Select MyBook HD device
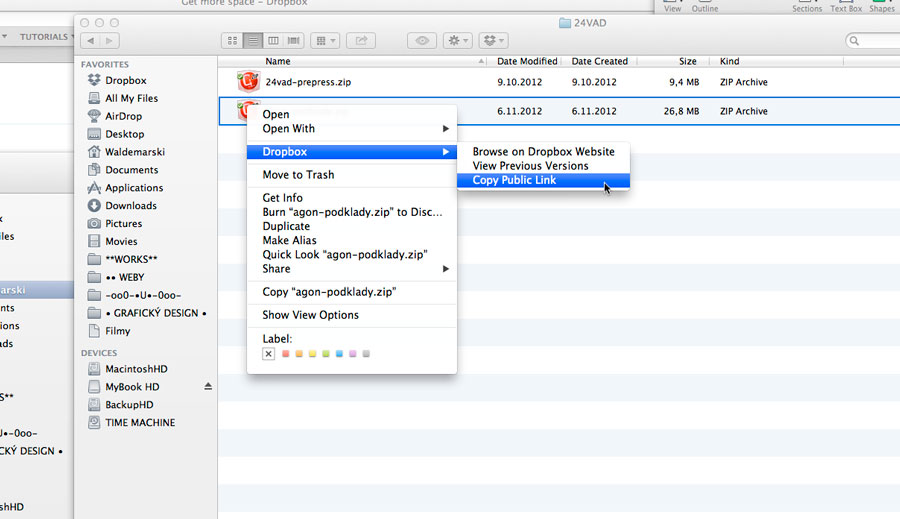Viewport: 900px width, 519px height. (132, 386)
